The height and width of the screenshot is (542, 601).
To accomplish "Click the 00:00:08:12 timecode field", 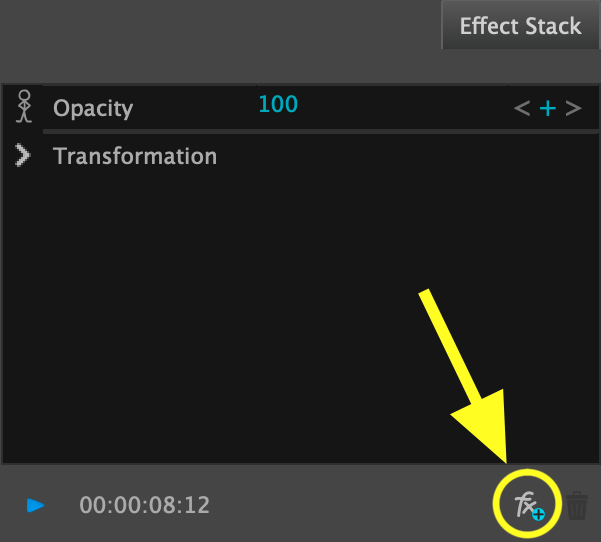I will click(x=145, y=505).
